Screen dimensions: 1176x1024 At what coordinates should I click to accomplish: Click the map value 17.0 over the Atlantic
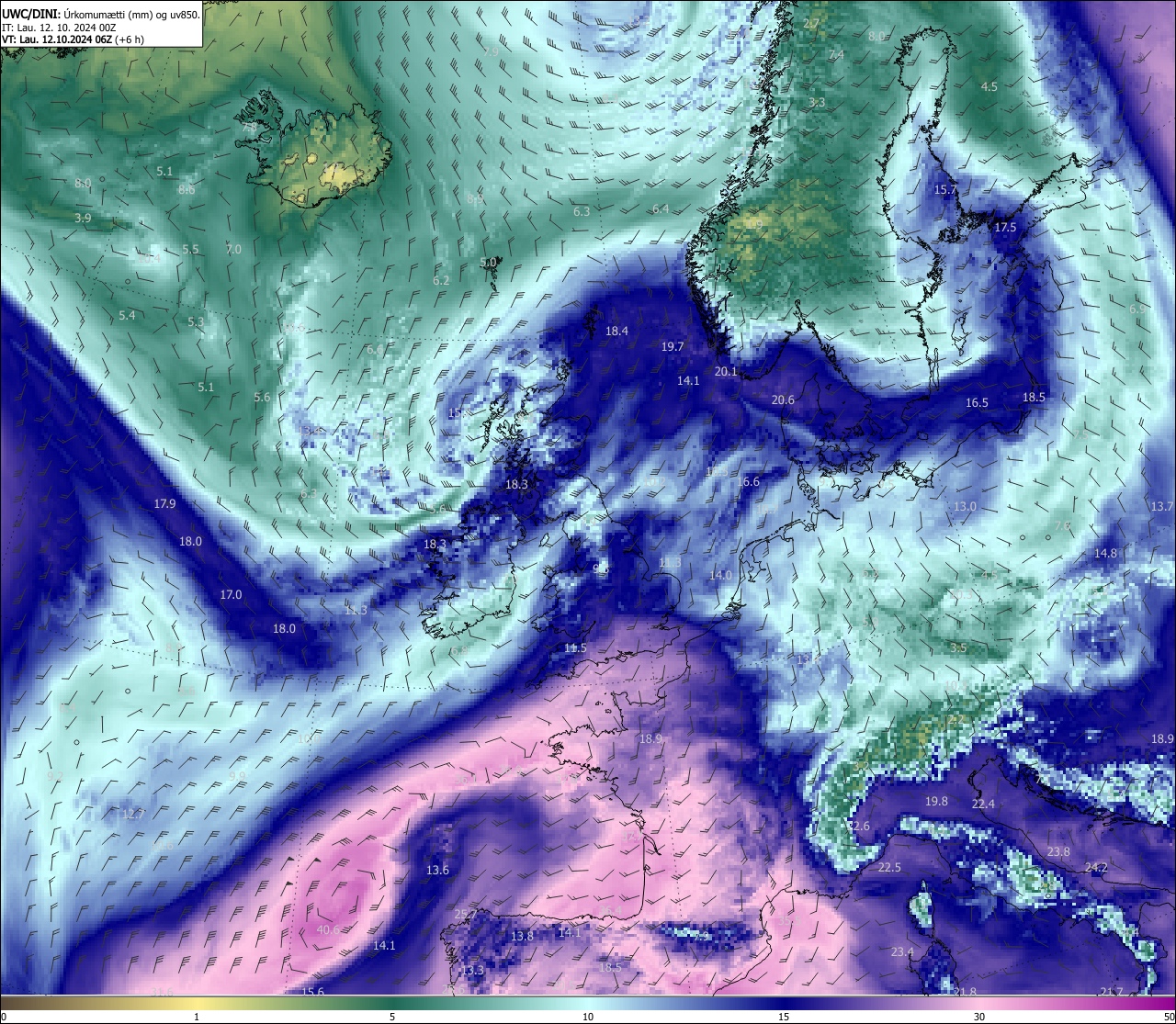[x=231, y=594]
